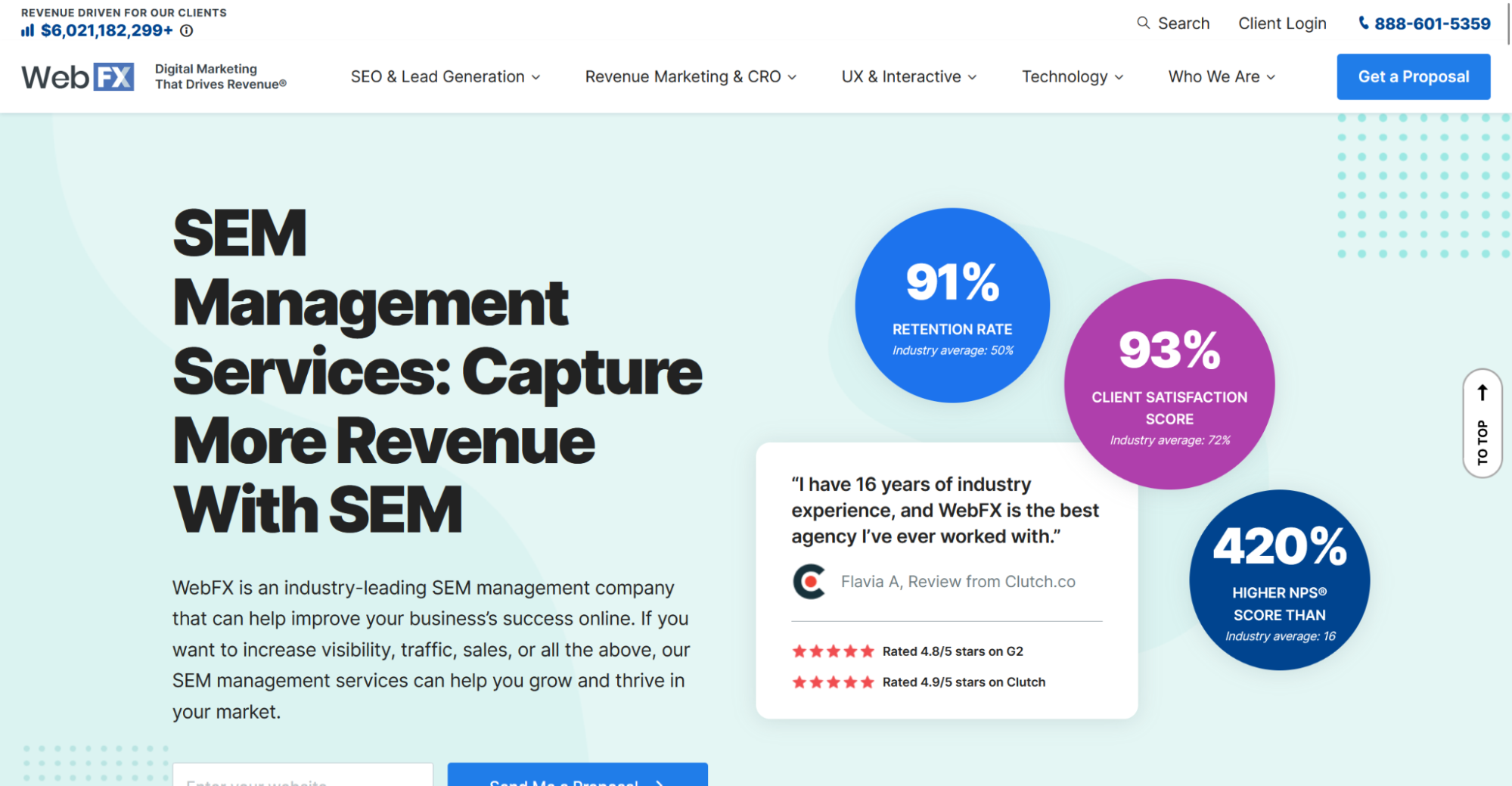Open the Client Login link
Image resolution: width=1512 pixels, height=786 pixels.
[x=1282, y=23]
